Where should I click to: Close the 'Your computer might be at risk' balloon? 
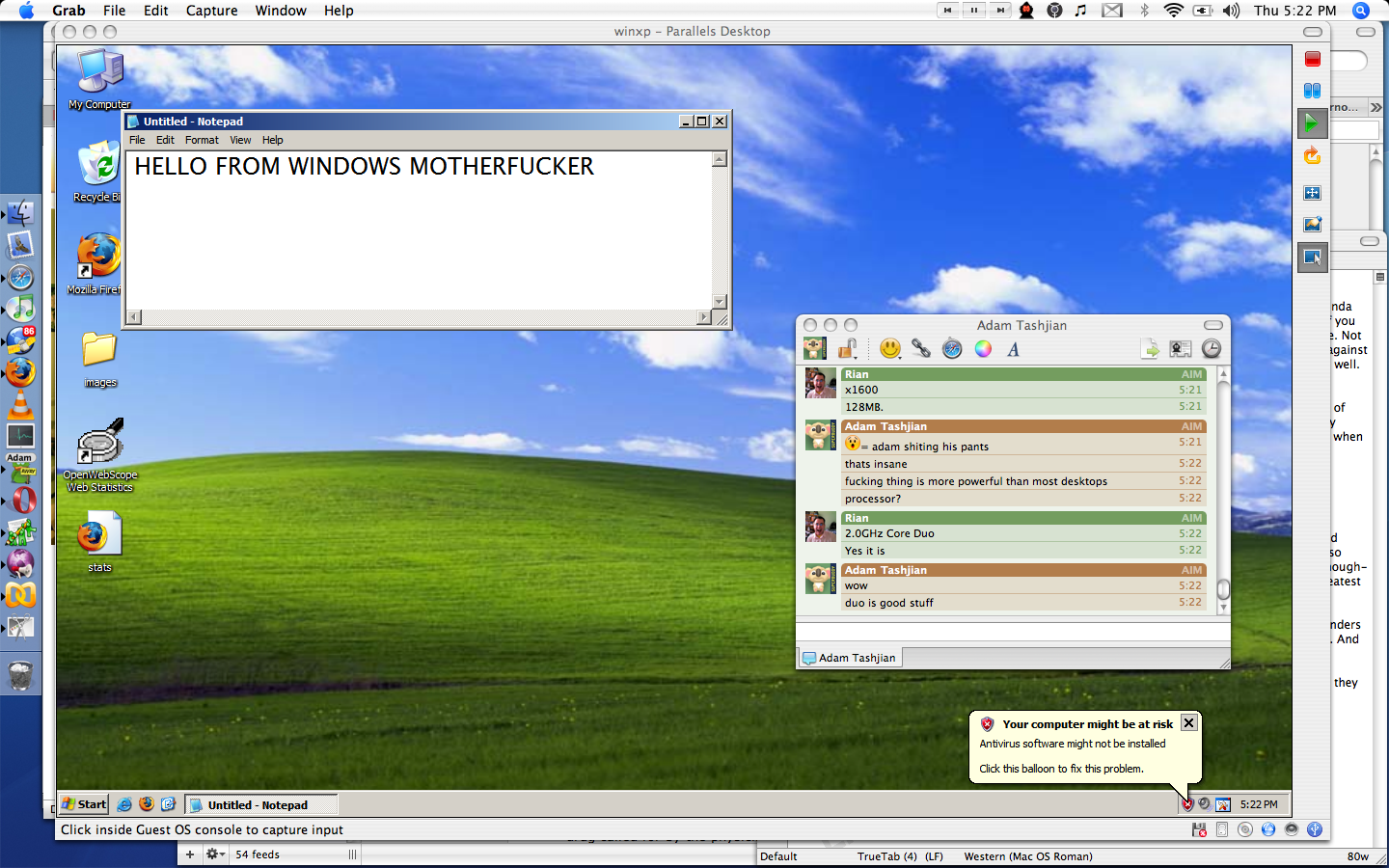[1189, 723]
